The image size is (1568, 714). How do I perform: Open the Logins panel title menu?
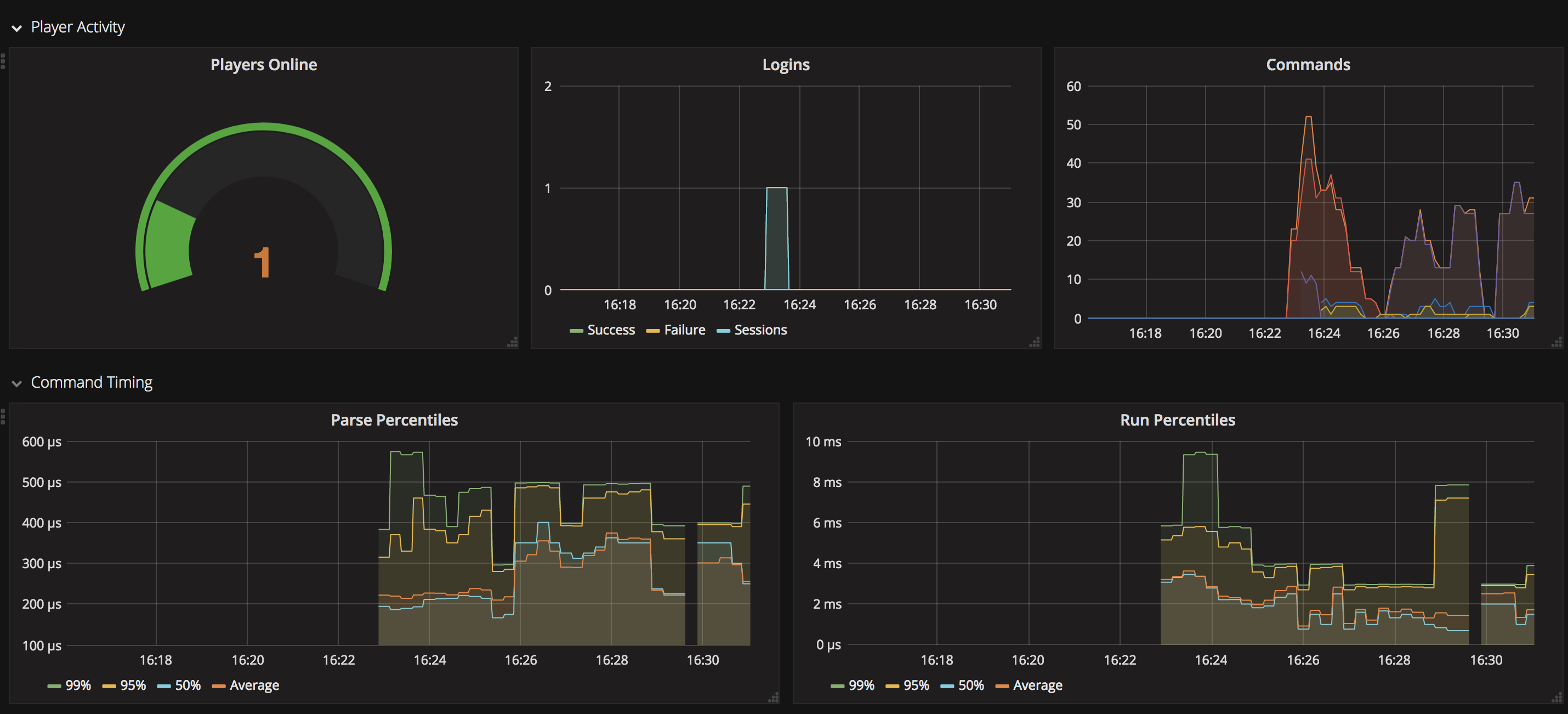[786, 65]
